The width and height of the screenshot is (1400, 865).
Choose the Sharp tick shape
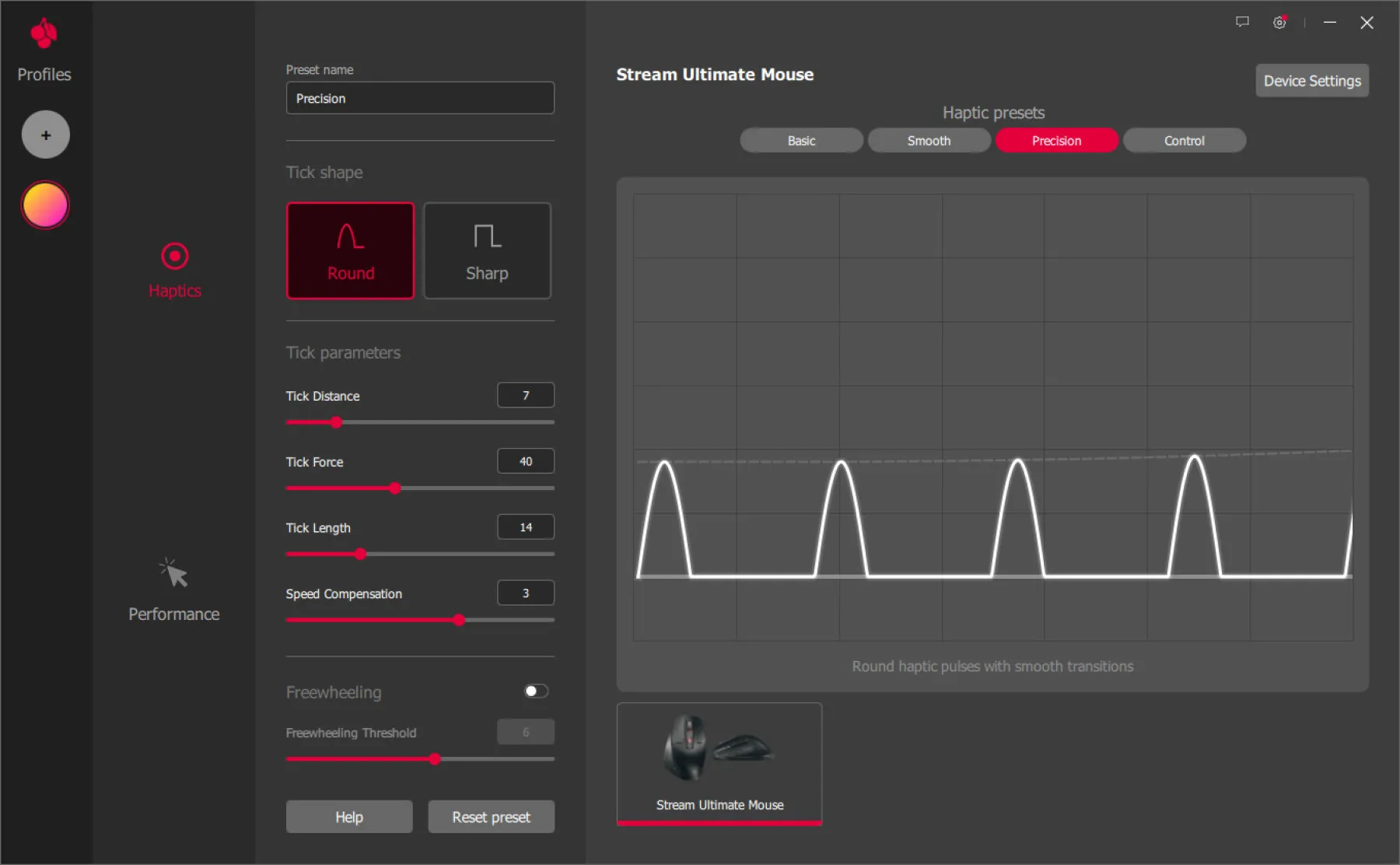(x=487, y=250)
